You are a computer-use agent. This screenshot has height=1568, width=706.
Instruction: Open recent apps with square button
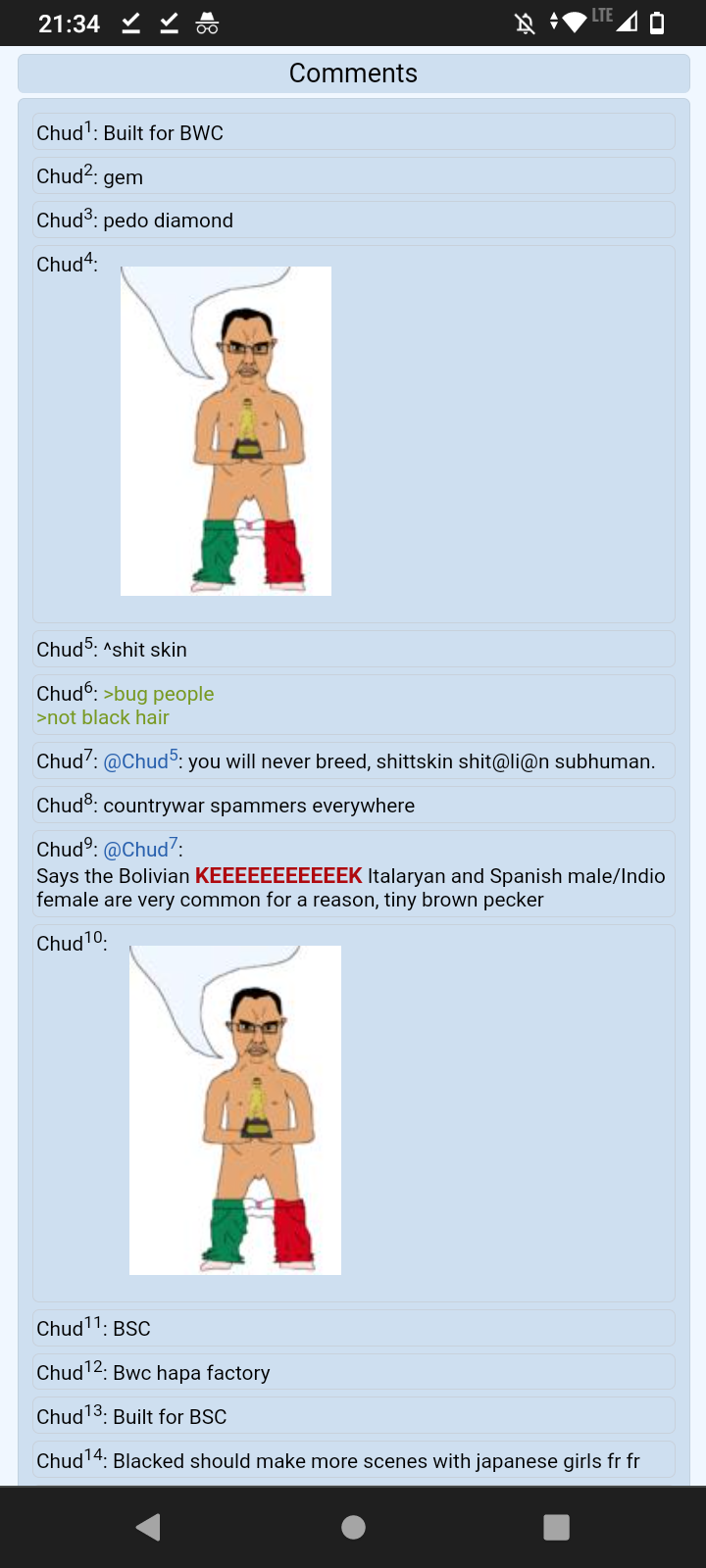[556, 1527]
